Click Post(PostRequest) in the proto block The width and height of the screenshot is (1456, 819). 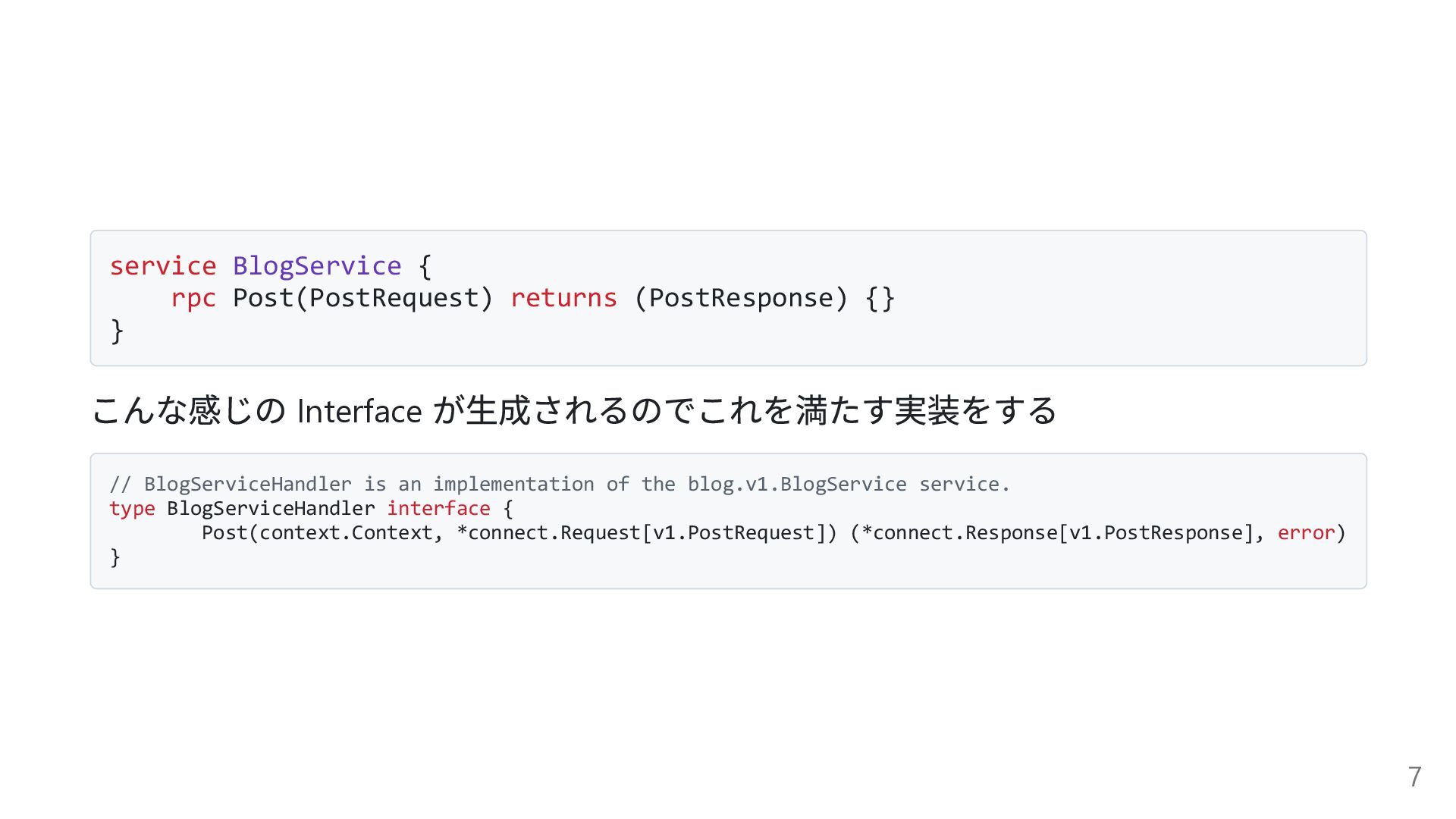tap(362, 298)
